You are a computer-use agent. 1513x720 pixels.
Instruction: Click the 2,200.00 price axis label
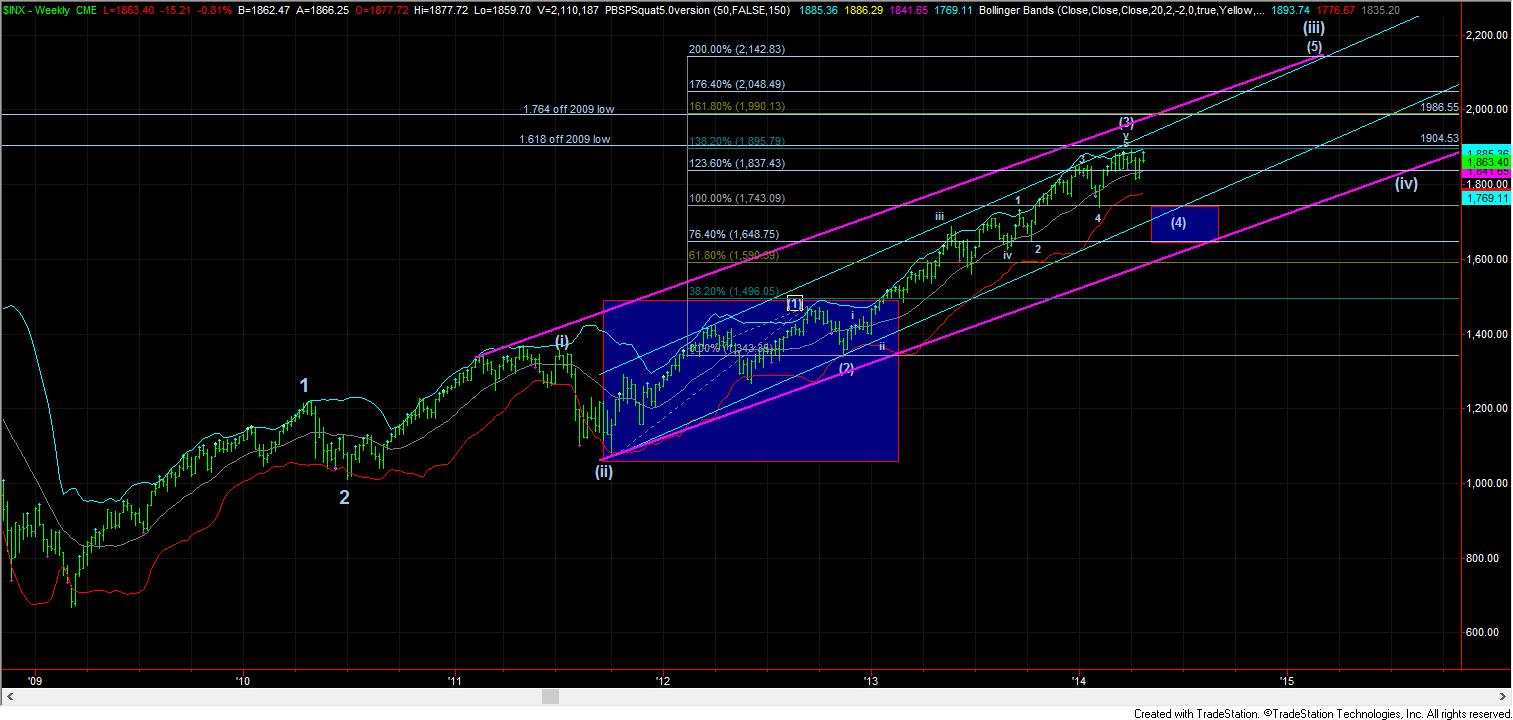pos(1485,34)
